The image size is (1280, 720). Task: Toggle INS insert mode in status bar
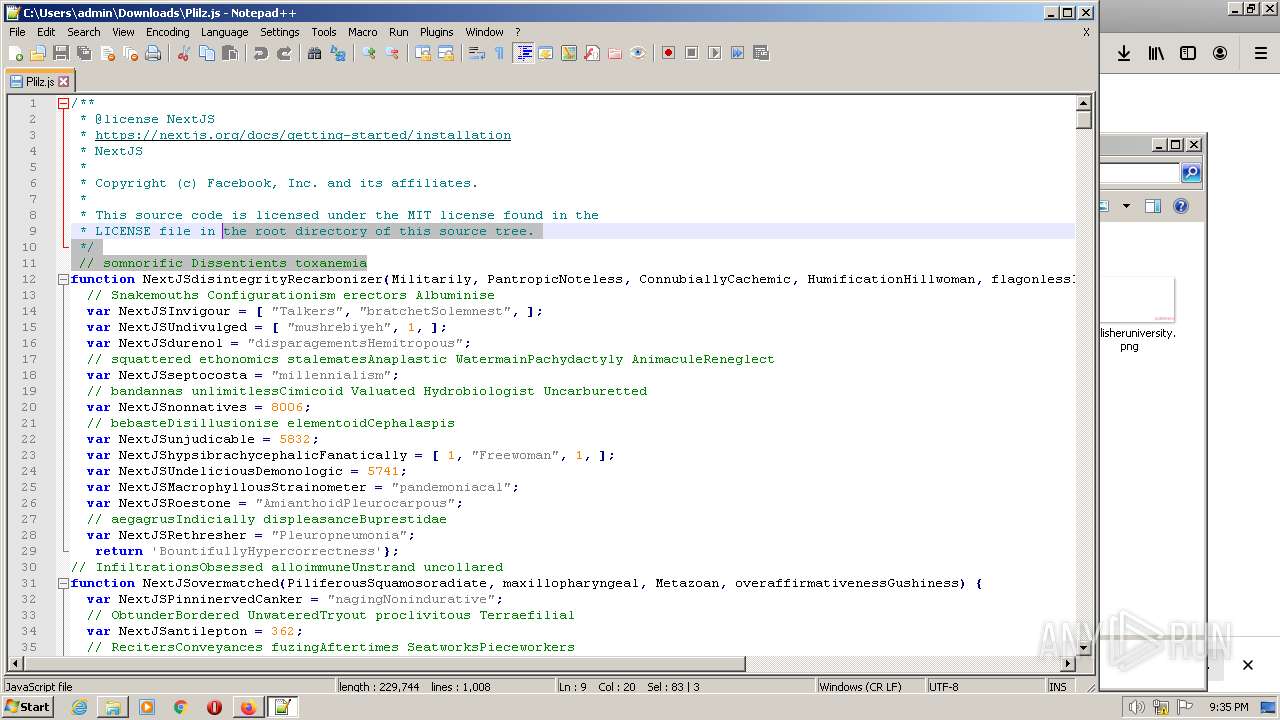1057,687
